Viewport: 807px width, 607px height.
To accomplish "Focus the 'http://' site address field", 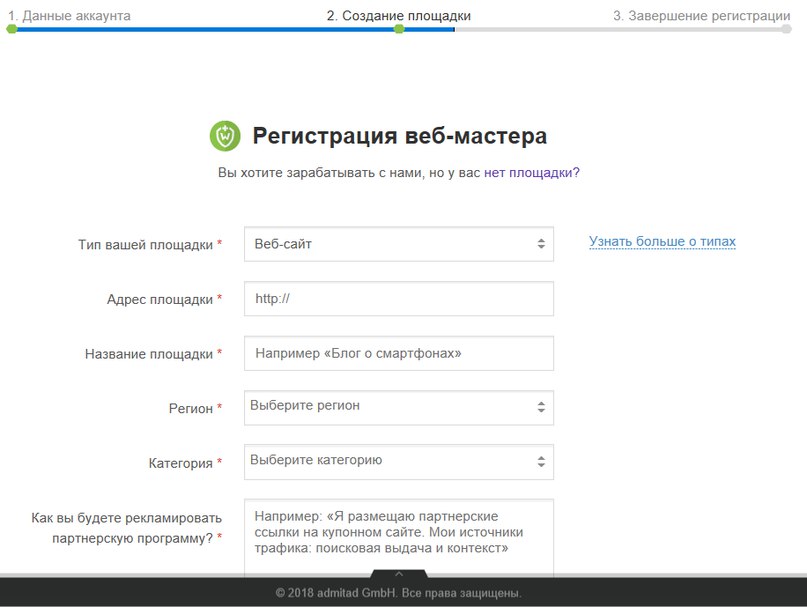I will point(398,298).
